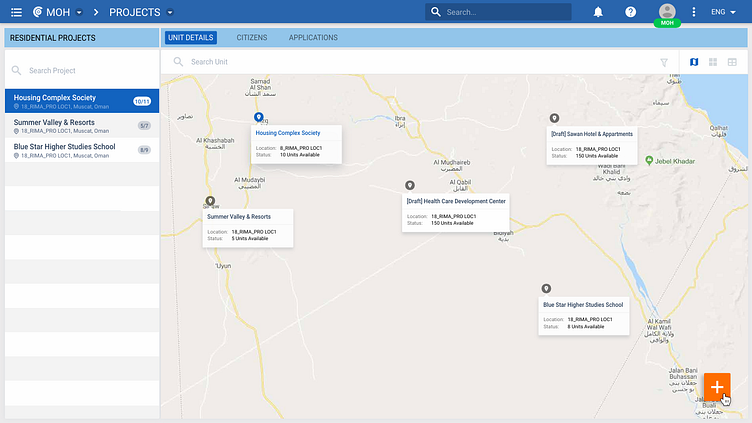Click the Search Unit input field

[400, 62]
